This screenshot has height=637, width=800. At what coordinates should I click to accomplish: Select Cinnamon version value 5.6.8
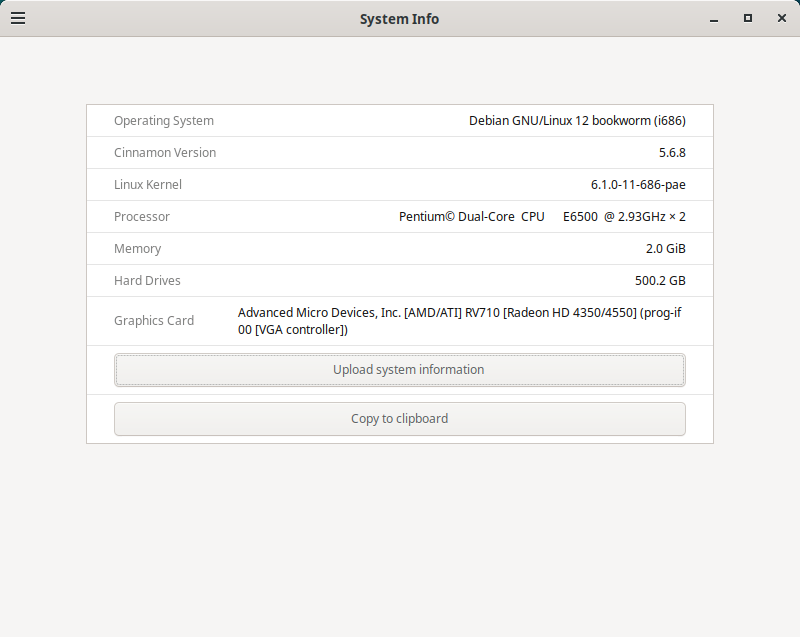pos(672,152)
